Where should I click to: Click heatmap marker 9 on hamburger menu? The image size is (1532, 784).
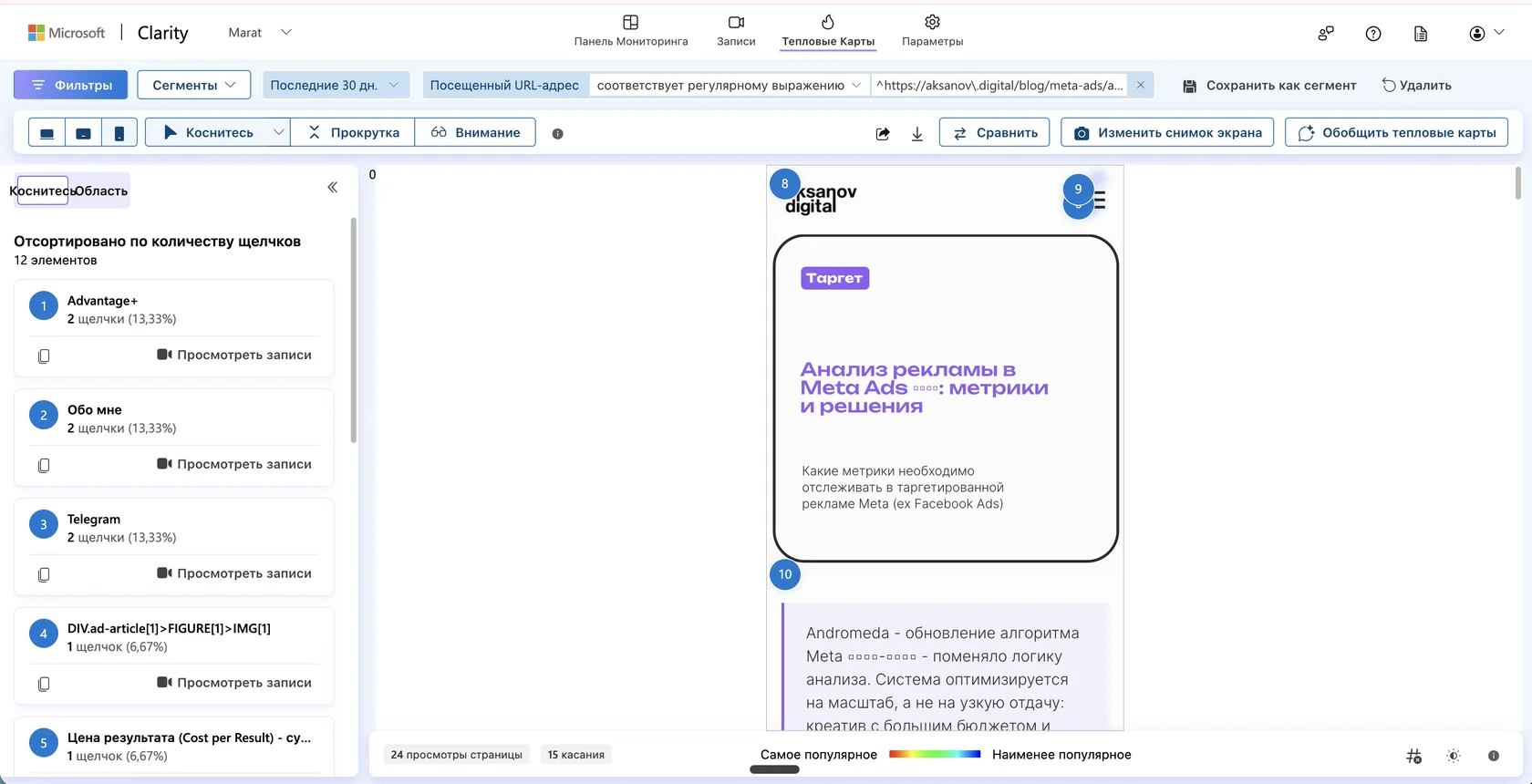pos(1078,190)
